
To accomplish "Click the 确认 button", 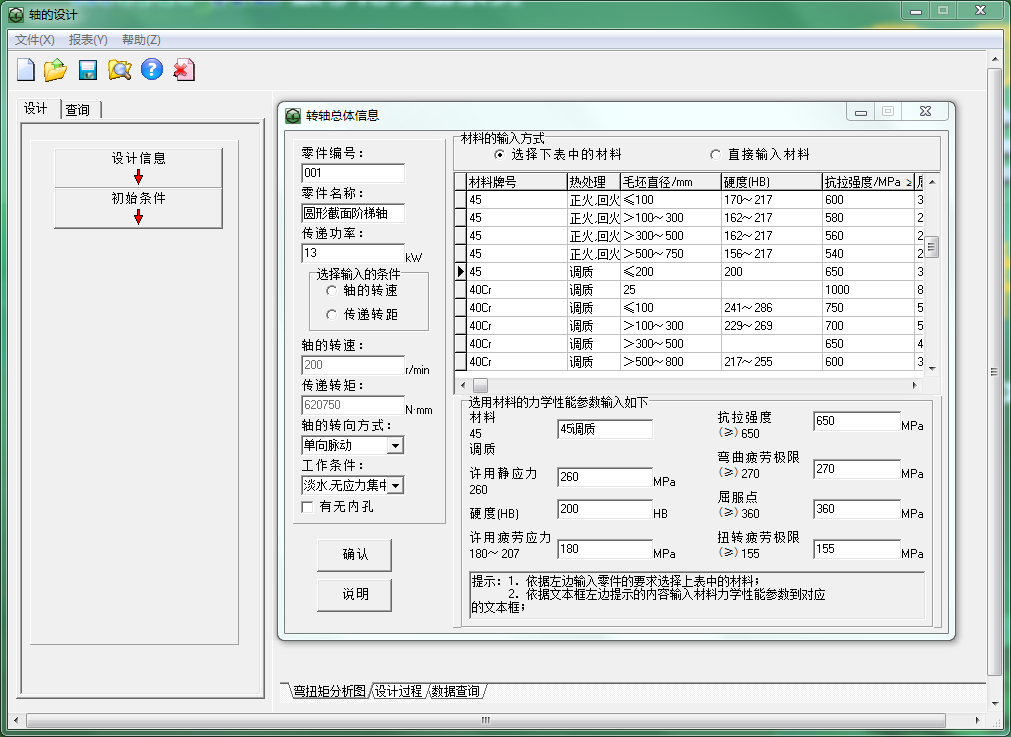I will (x=355, y=555).
